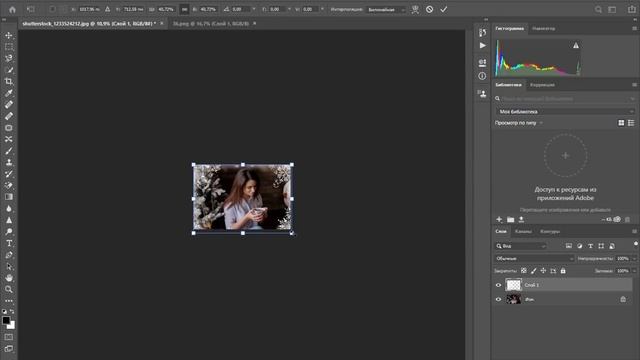Screen dimensions: 640x360
Task: Open the interpolation method dropdown
Action: 386,9
